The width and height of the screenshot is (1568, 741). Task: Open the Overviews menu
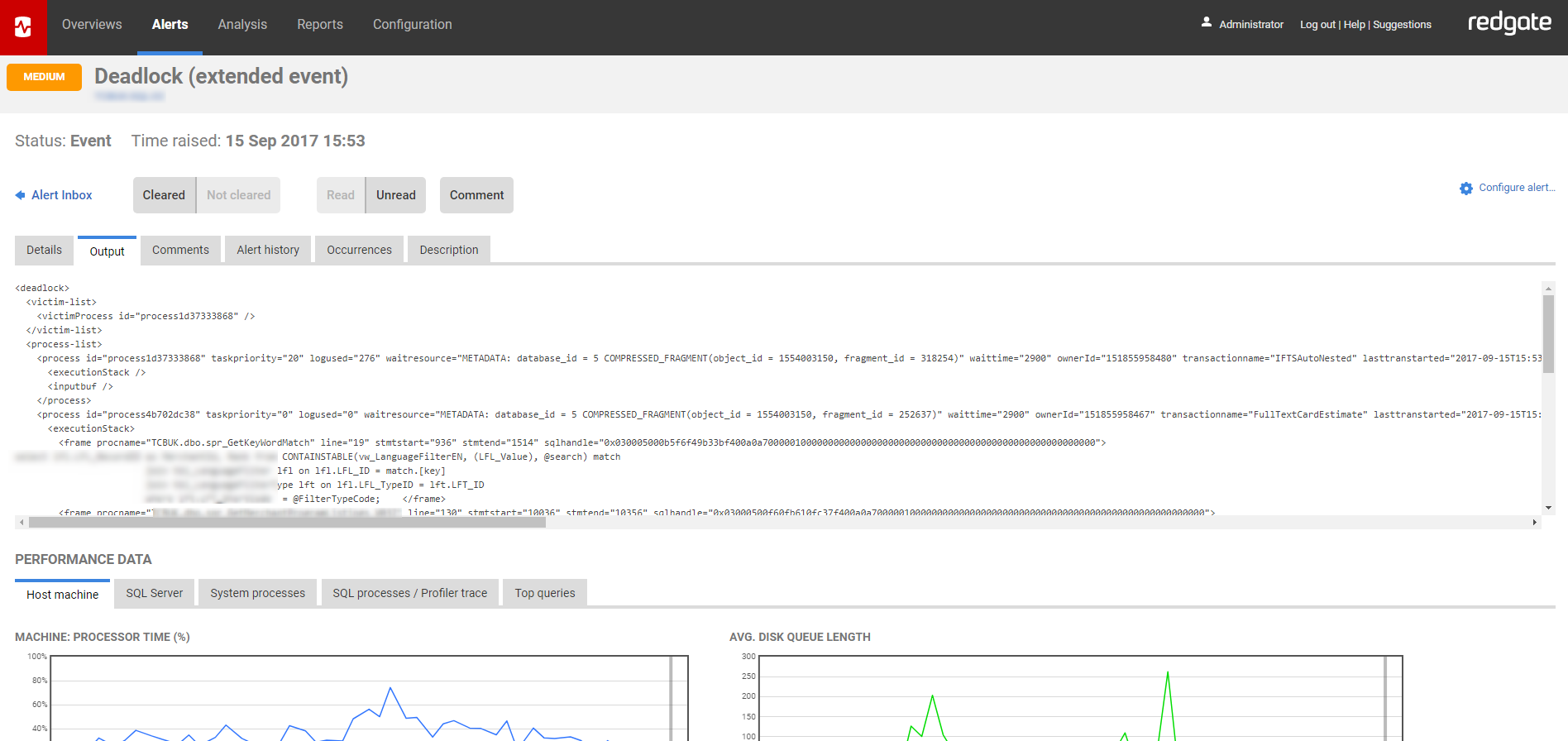(92, 25)
